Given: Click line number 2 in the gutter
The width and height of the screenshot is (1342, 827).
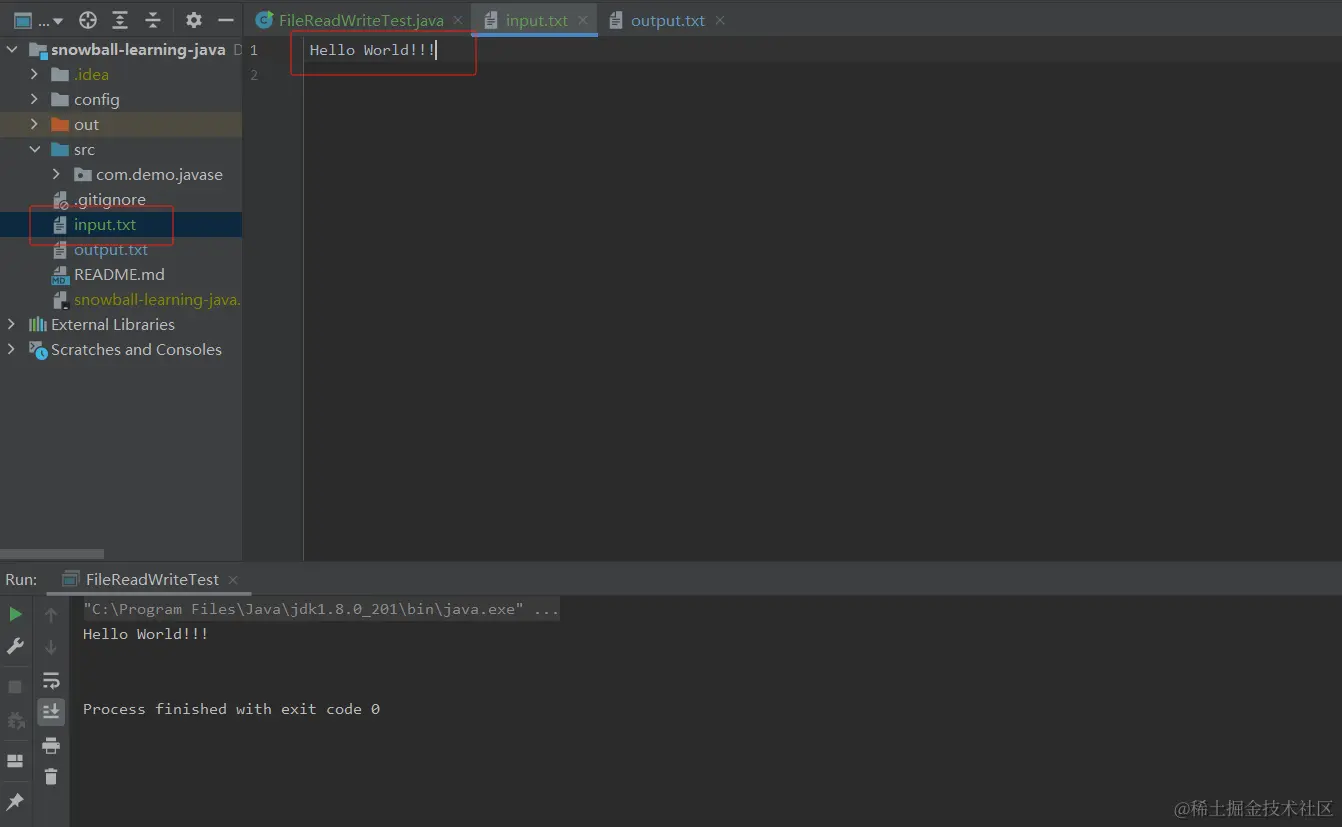Looking at the screenshot, I should (254, 75).
